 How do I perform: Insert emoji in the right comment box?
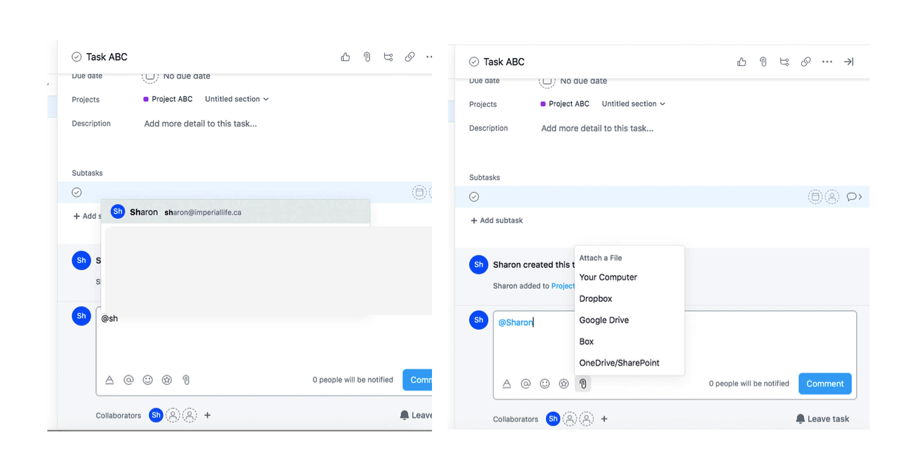click(545, 384)
